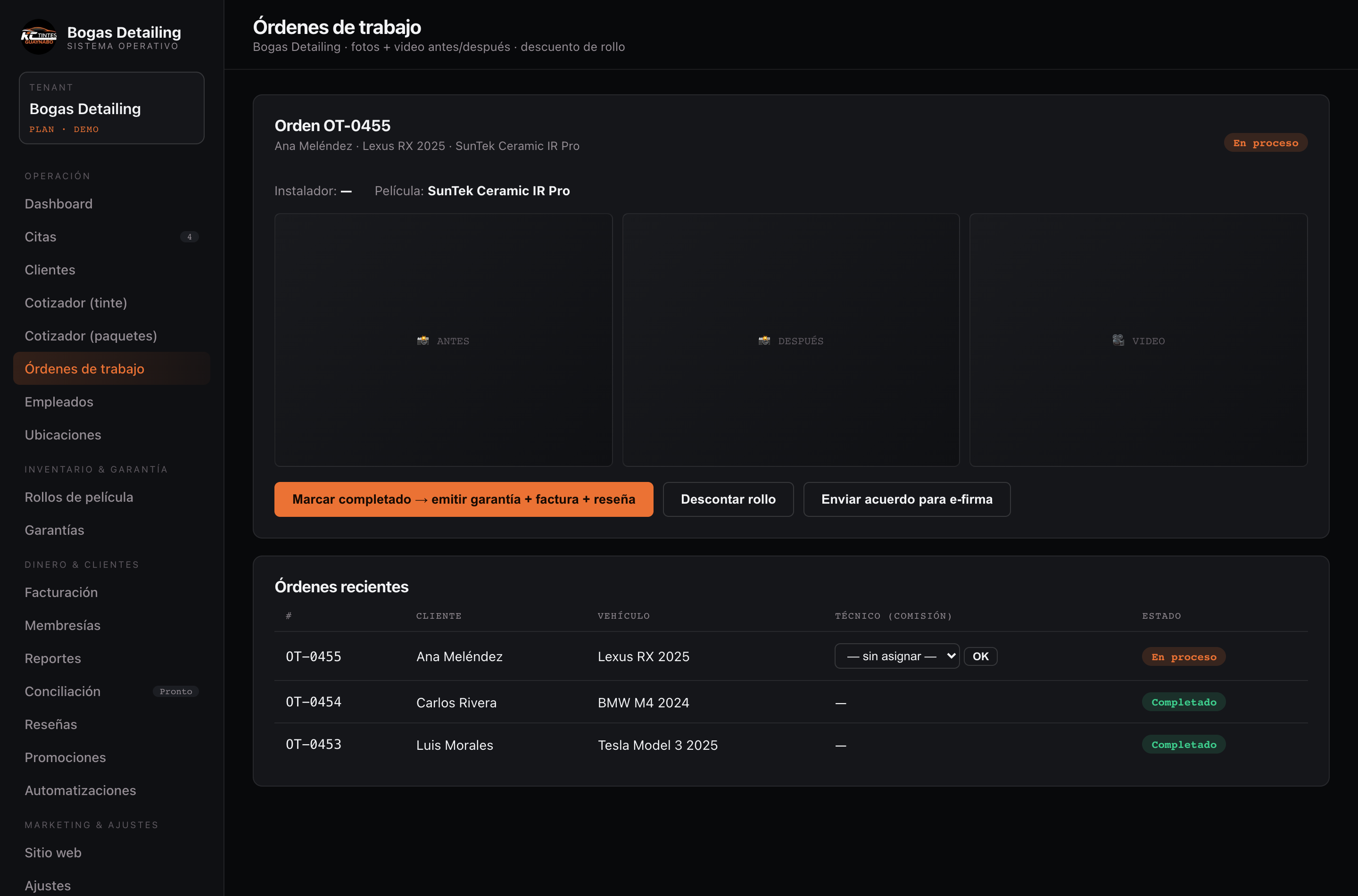Click the BMW M4 2024 vehicle cell
This screenshot has width=1358, height=896.
tap(643, 703)
